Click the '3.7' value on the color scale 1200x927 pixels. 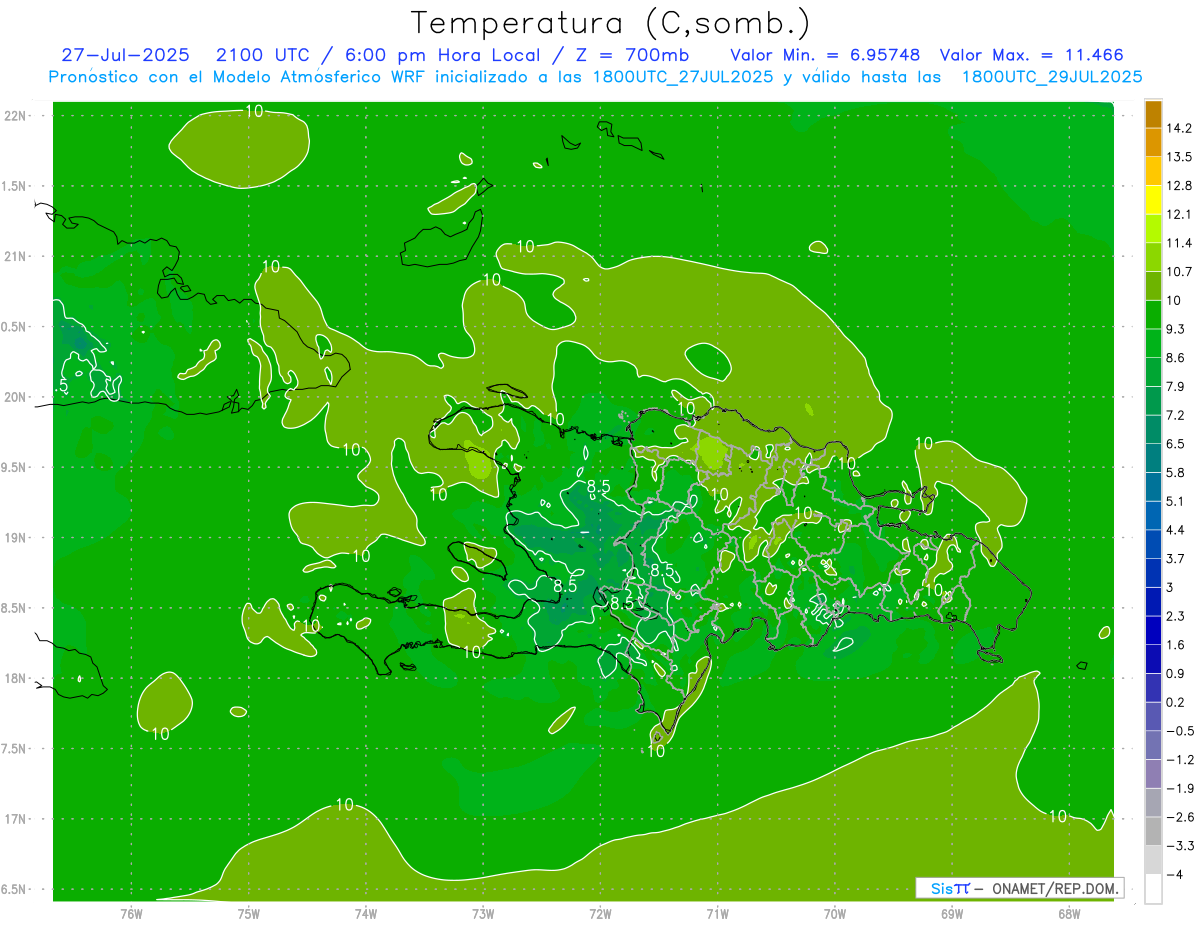1176,558
